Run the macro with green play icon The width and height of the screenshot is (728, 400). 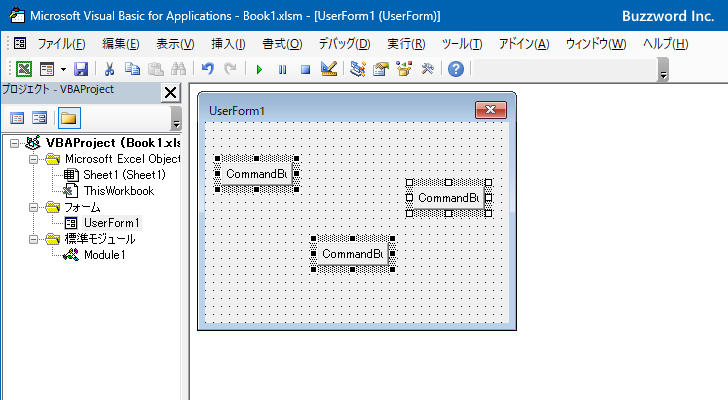coord(259,70)
